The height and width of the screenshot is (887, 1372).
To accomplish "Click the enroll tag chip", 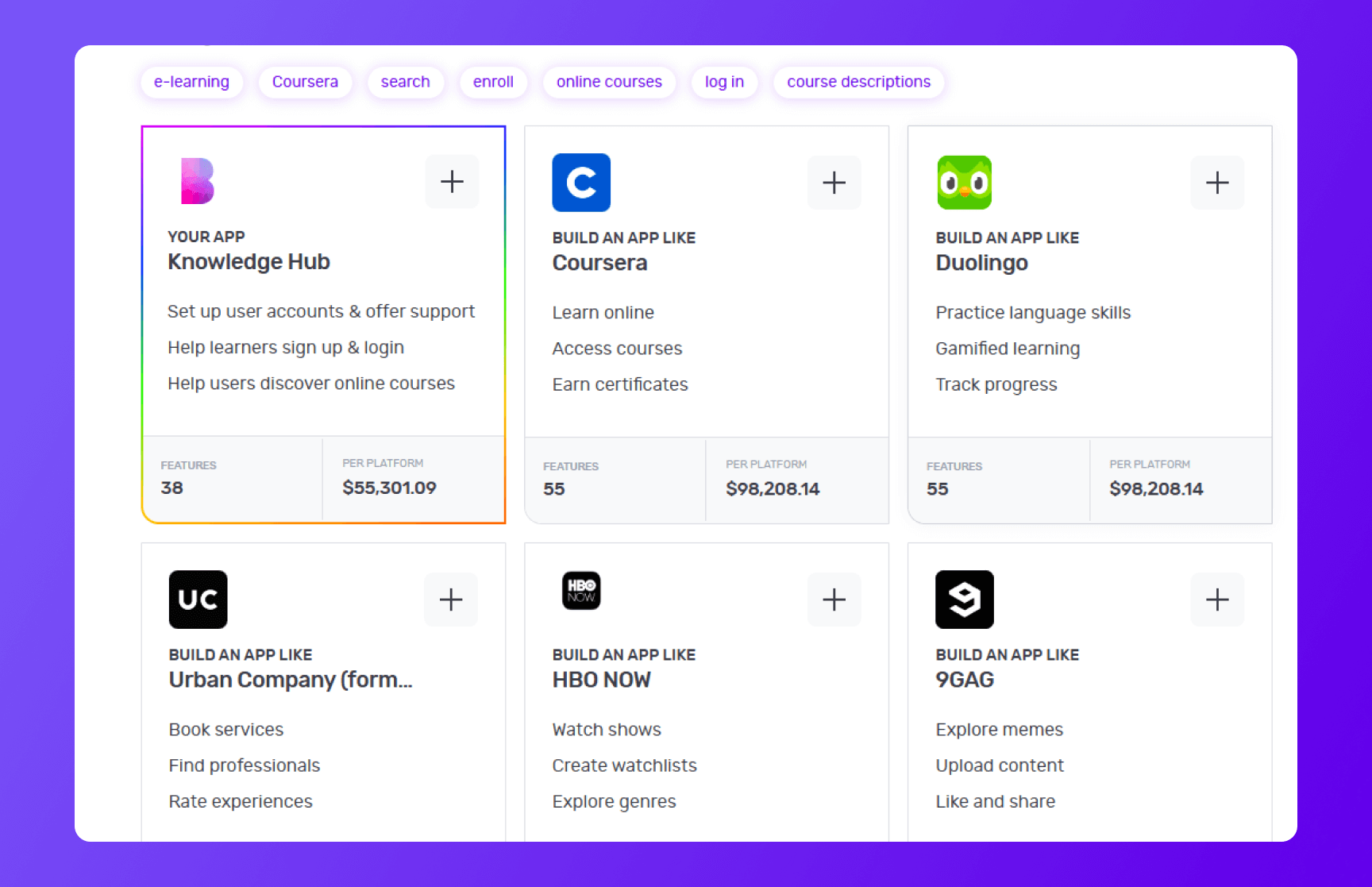I will point(493,82).
